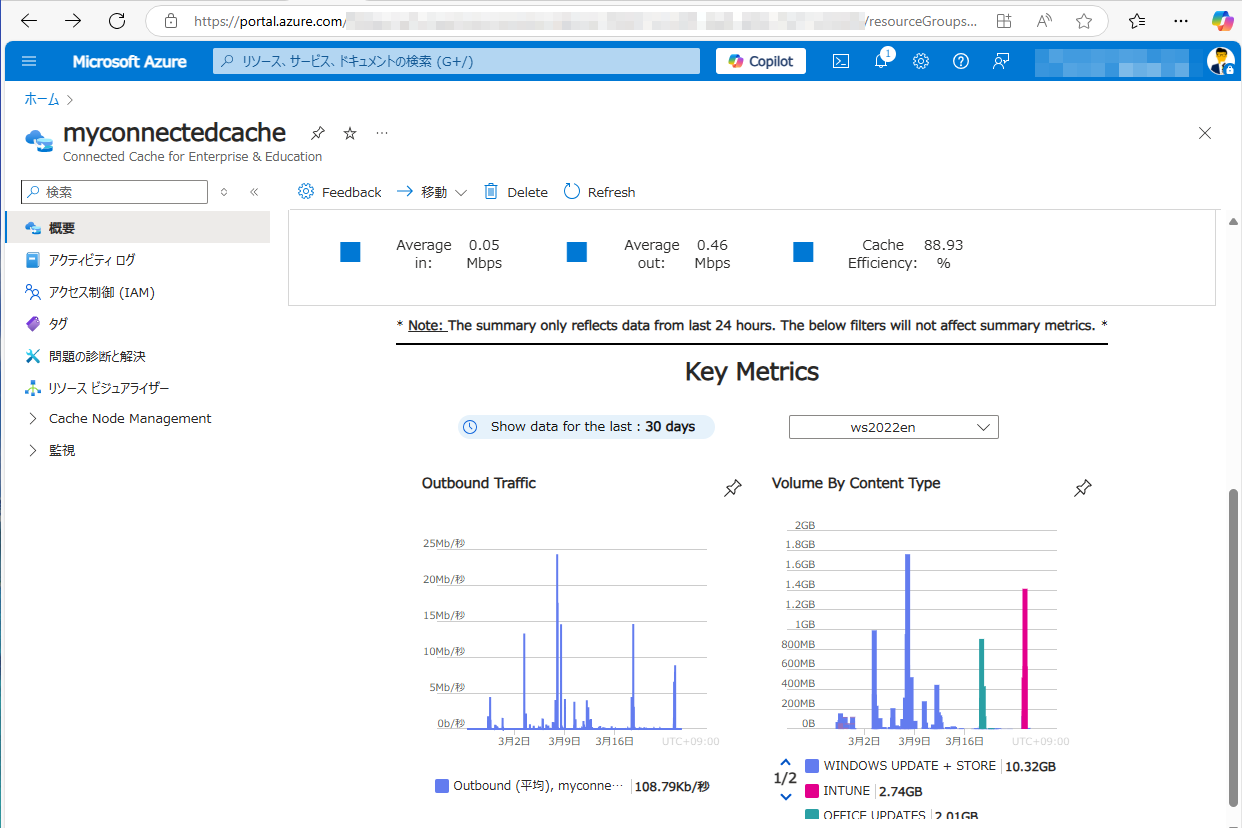Pin the Volume By Content Type chart

[1082, 487]
